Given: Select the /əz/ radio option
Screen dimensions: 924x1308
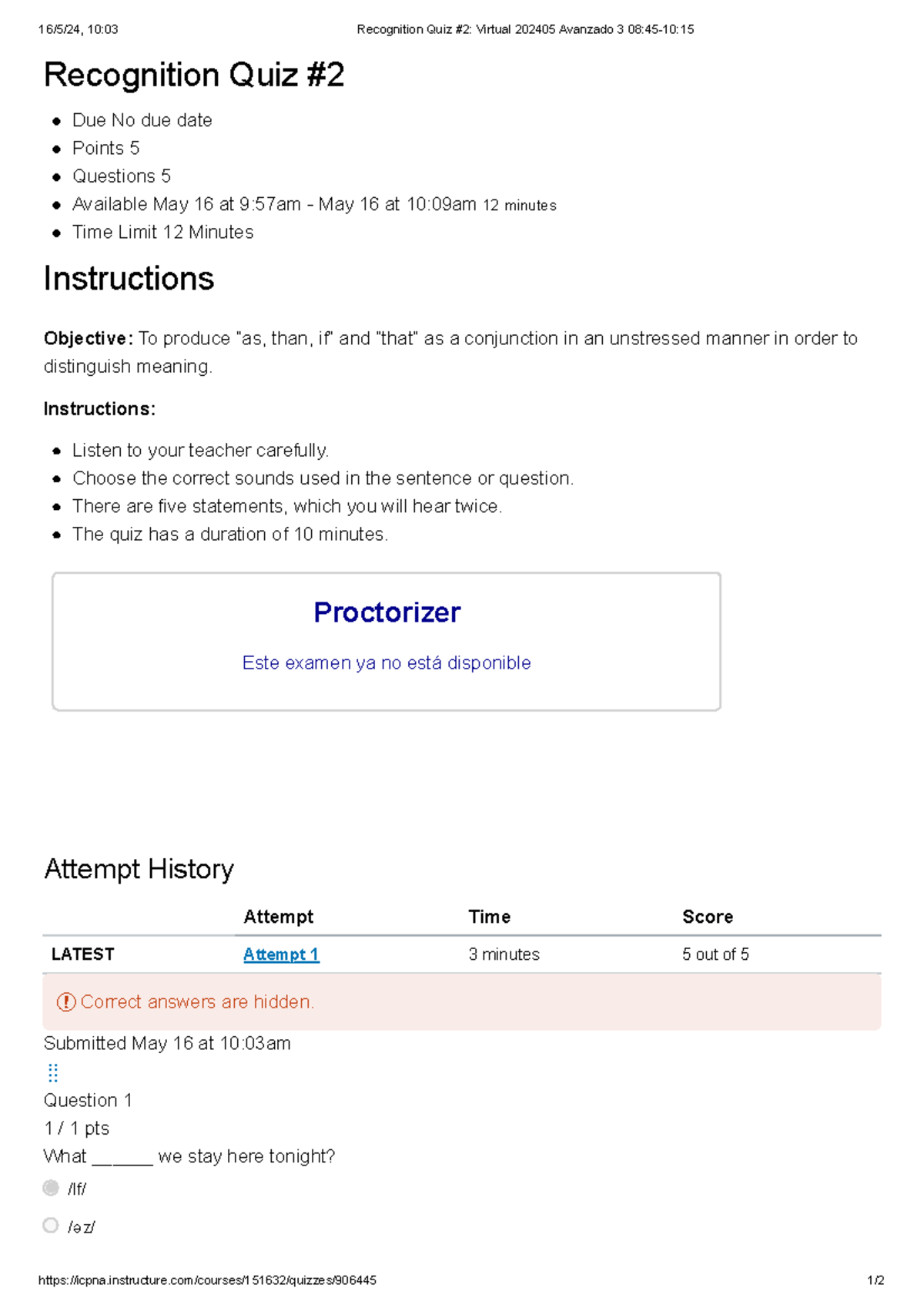Looking at the screenshot, I should click(x=51, y=1225).
